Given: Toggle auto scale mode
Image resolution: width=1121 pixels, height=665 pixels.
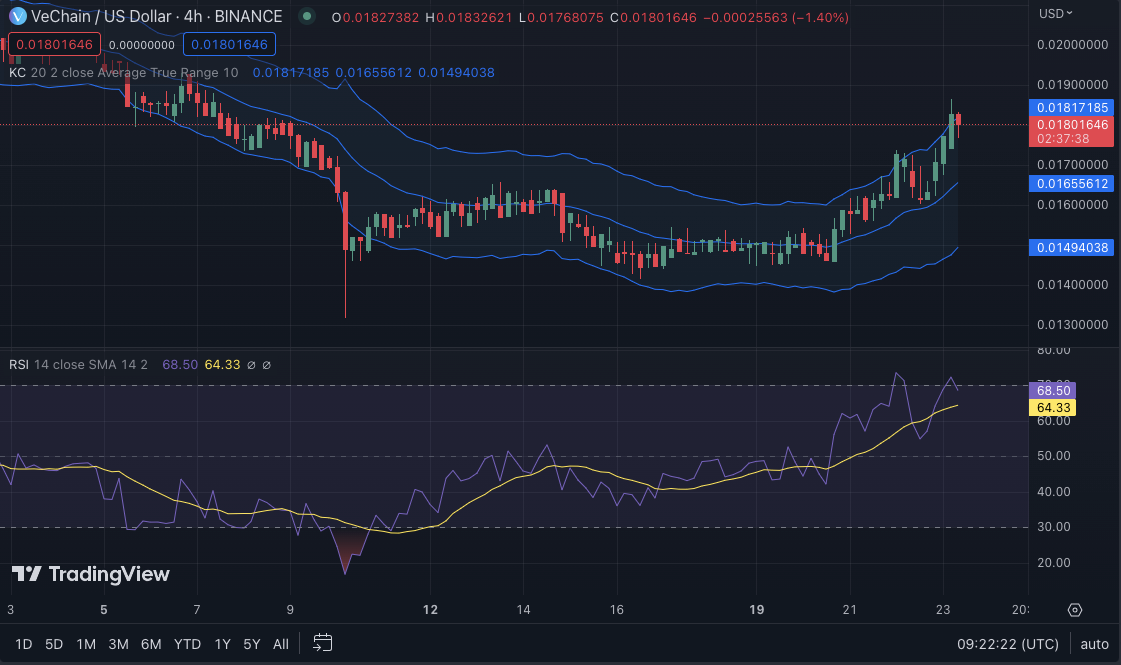Looking at the screenshot, I should pos(1095,644).
